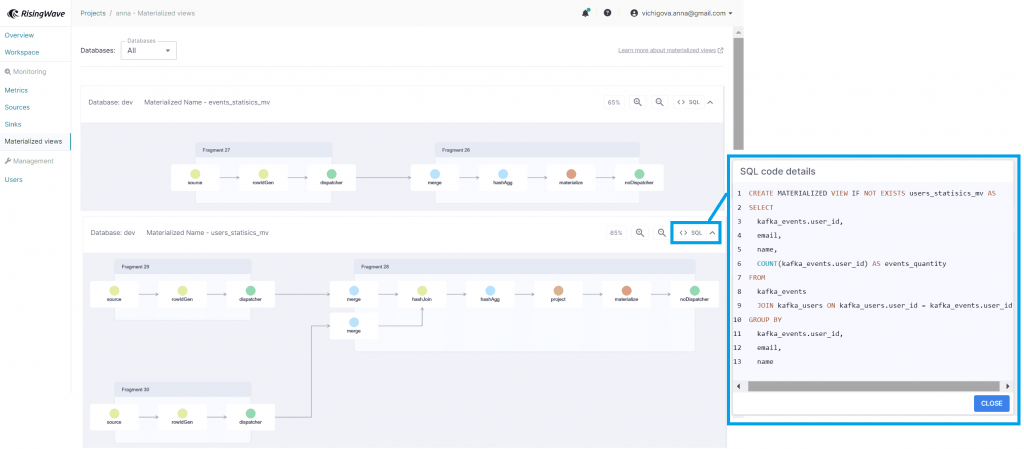Click the help question mark icon
The width and height of the screenshot is (1024, 449).
pyautogui.click(x=607, y=13)
